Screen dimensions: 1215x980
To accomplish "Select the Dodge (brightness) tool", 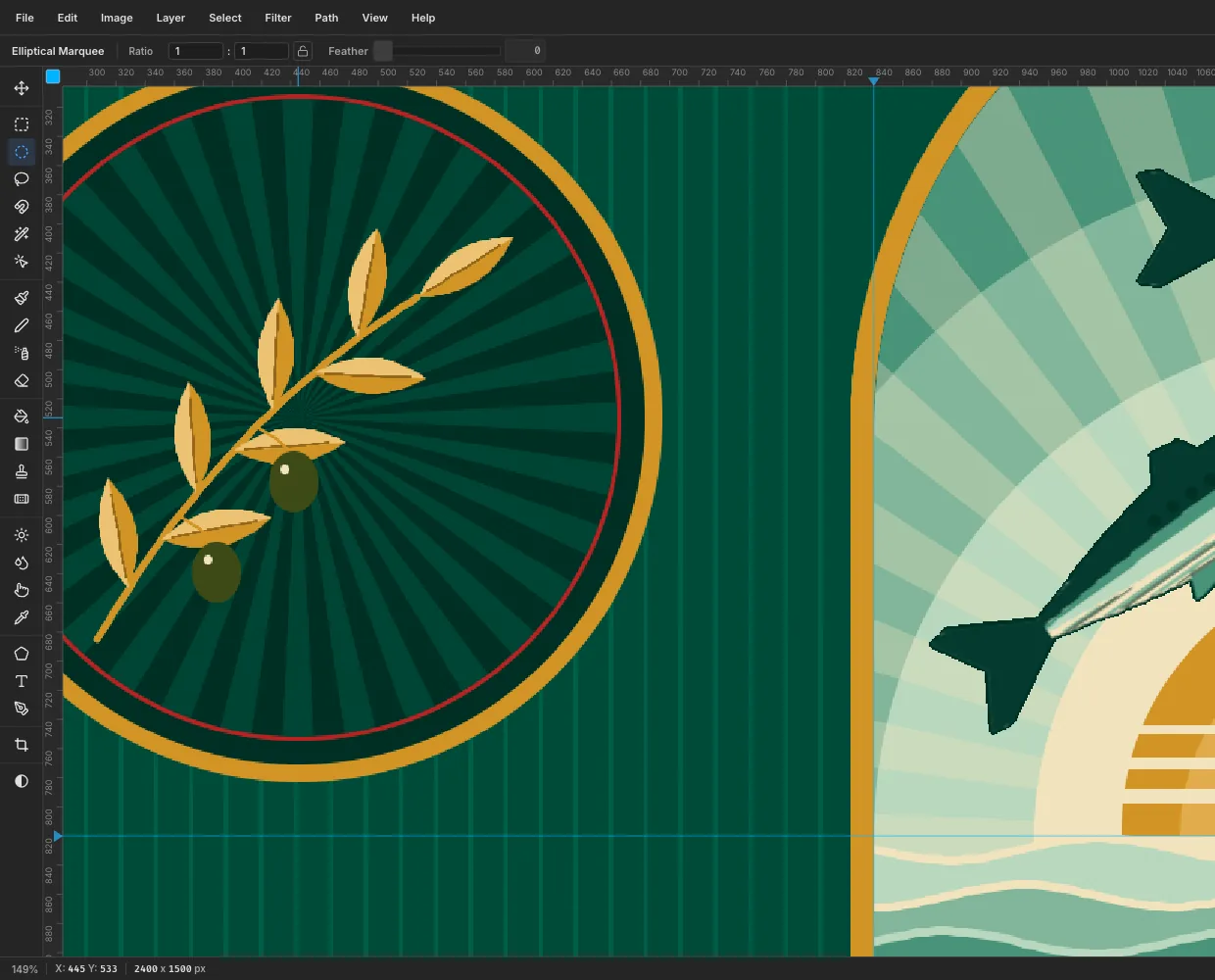I will 22,535.
